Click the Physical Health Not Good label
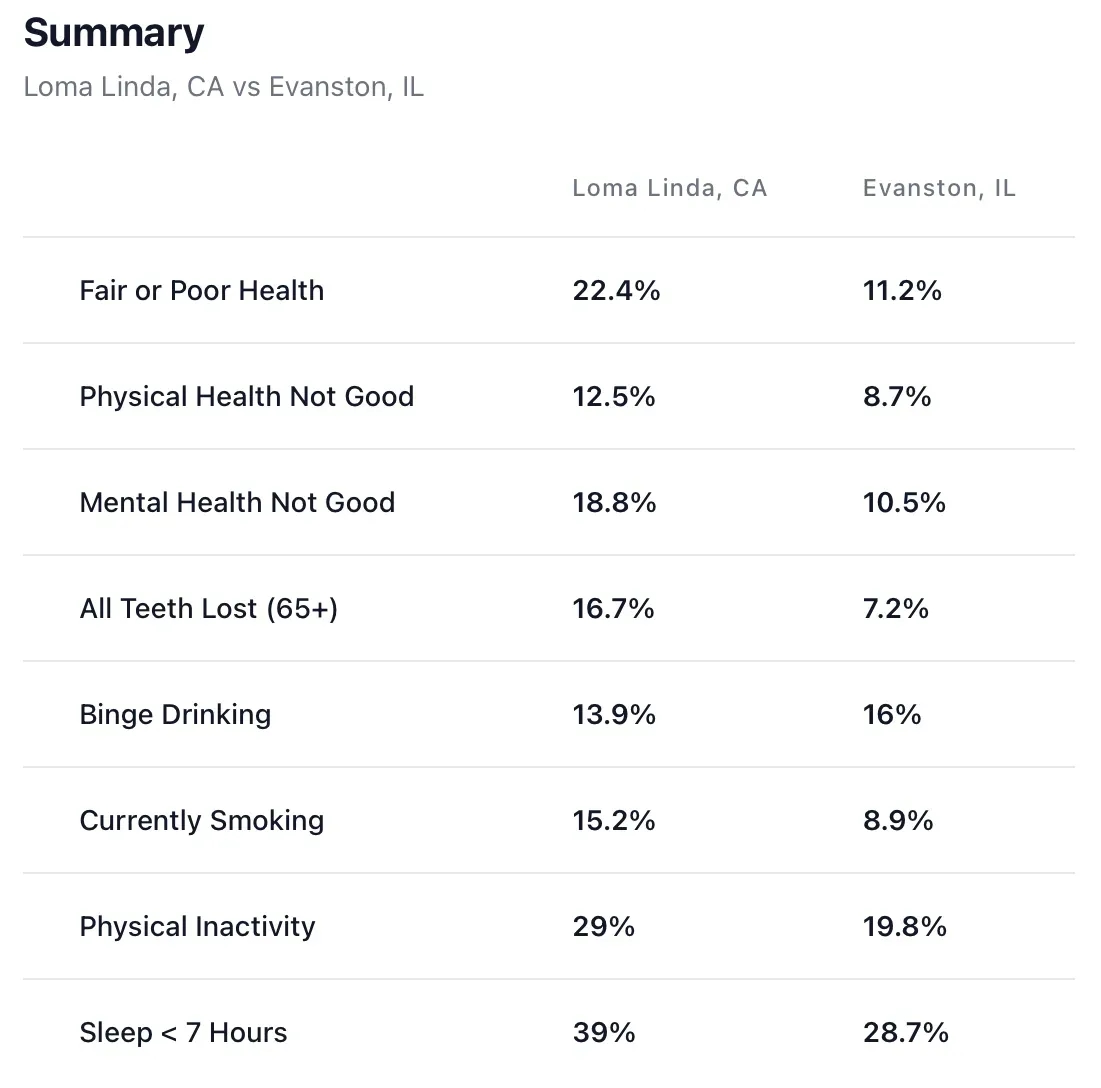This screenshot has height=1088, width=1101. point(247,397)
